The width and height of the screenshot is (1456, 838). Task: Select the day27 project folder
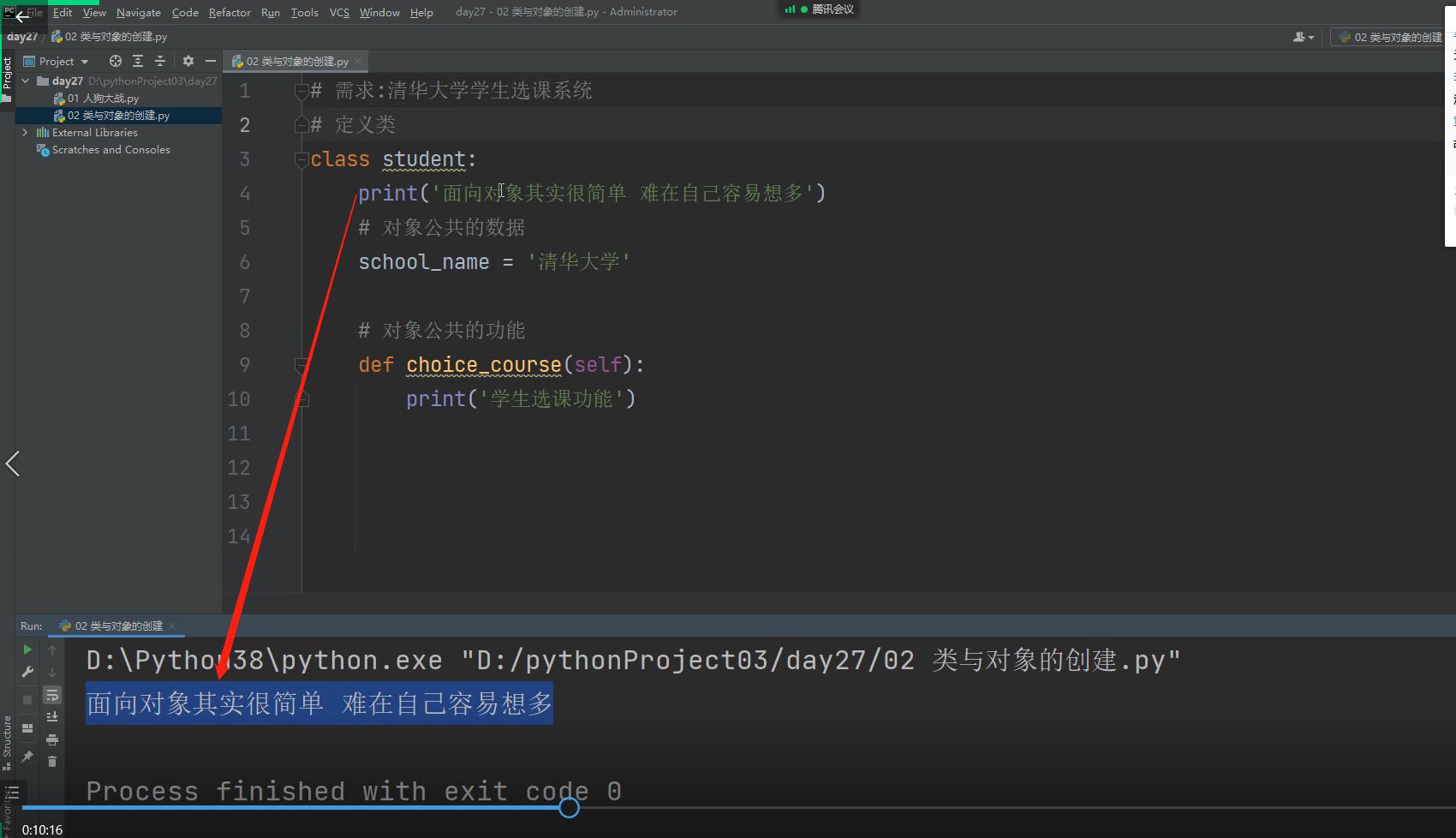tap(68, 81)
